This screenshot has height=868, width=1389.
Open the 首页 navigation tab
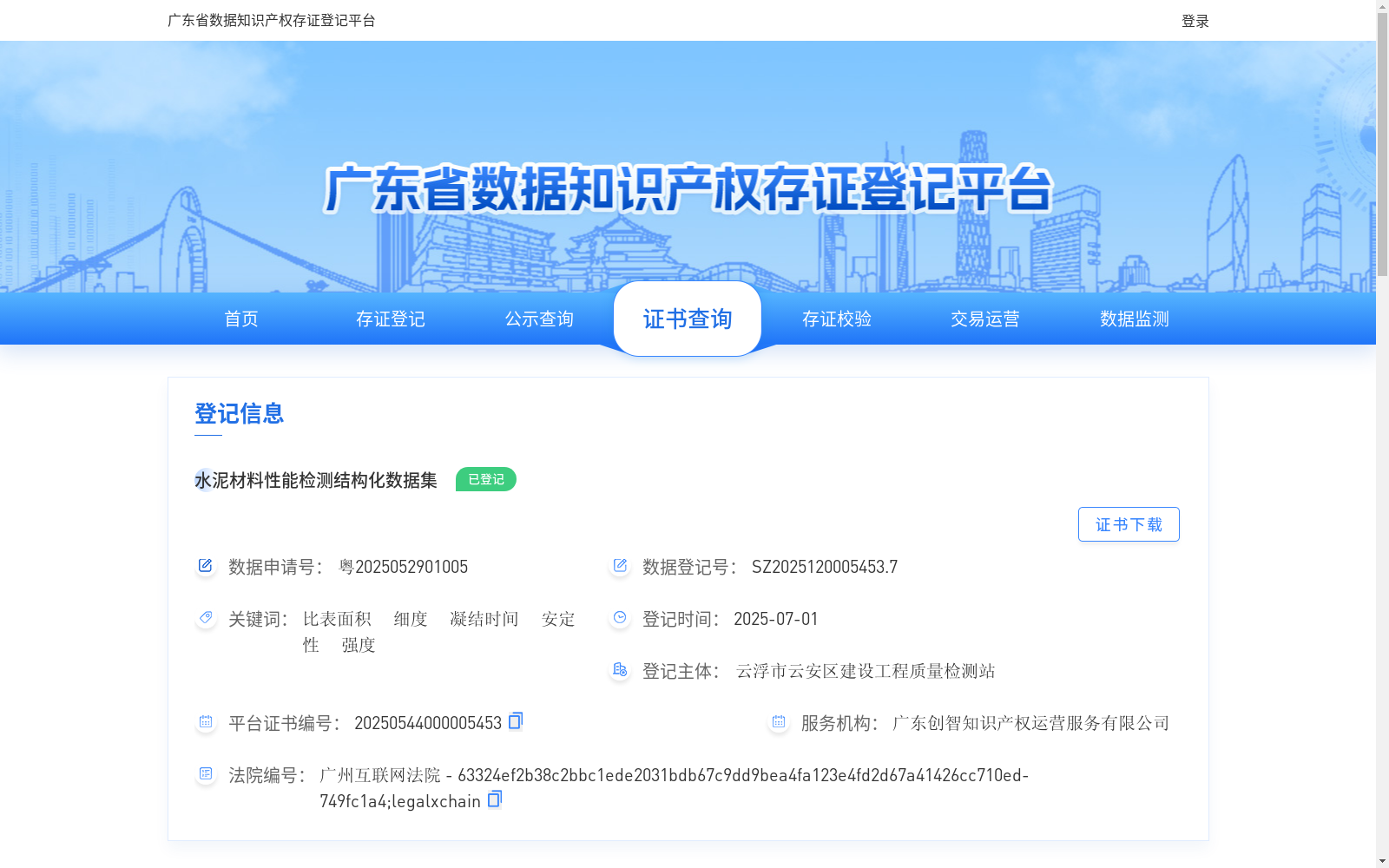coord(240,319)
